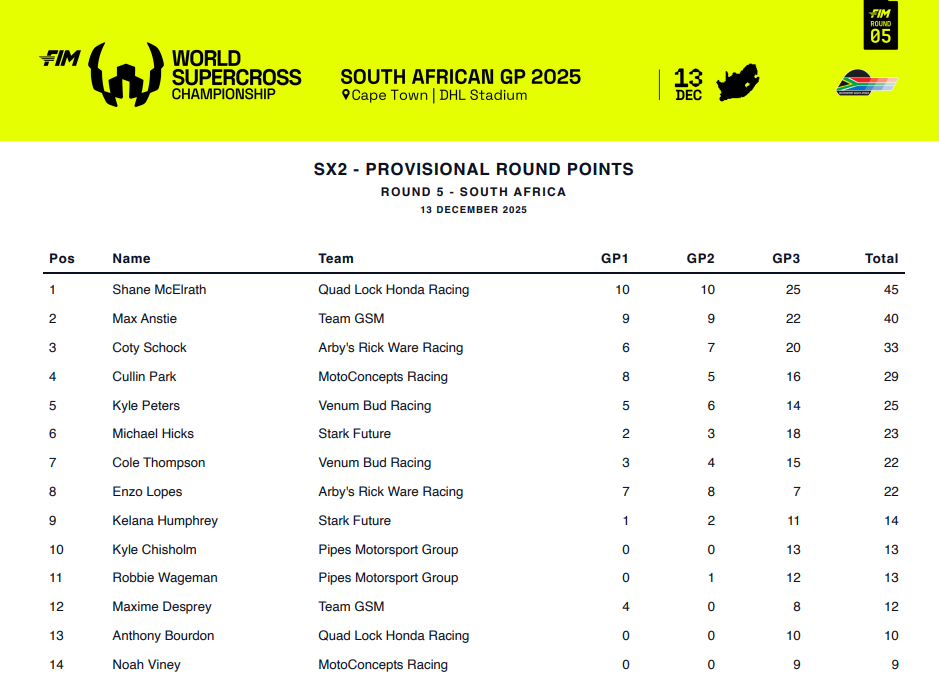Screen dimensions: 939x682
Task: Click the 13 DEC date block
Action: coord(688,84)
